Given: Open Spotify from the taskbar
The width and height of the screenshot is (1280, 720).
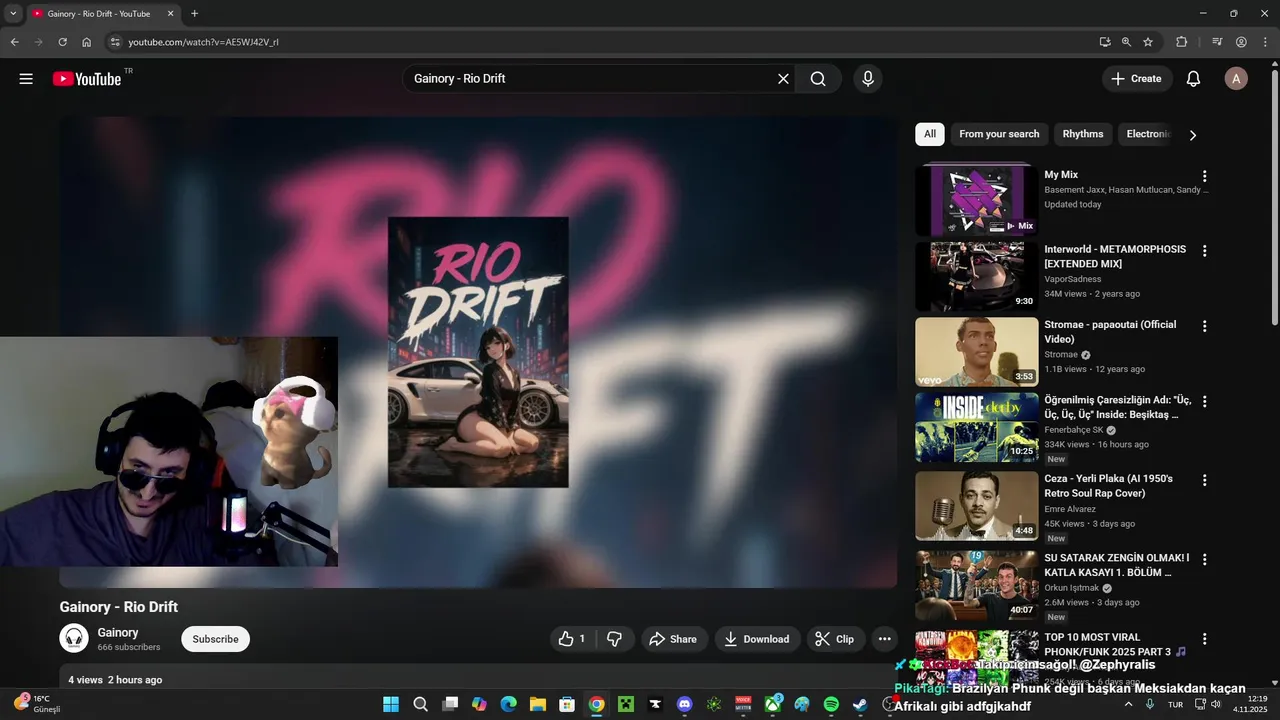Looking at the screenshot, I should (831, 704).
